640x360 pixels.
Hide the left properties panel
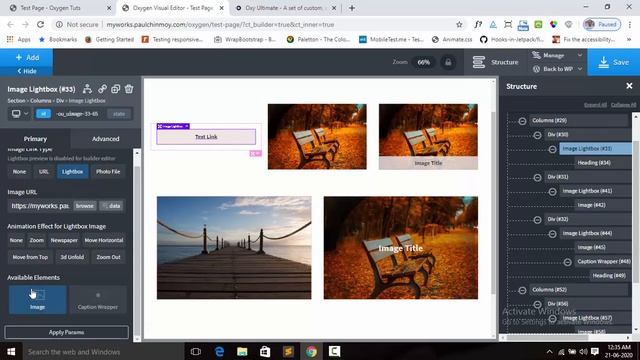27,71
